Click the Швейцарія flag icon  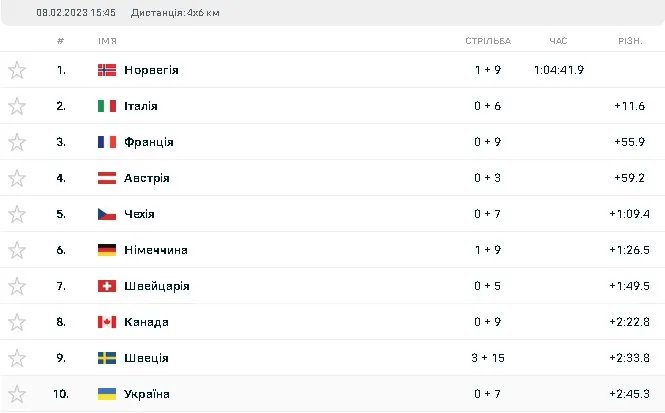[107, 286]
